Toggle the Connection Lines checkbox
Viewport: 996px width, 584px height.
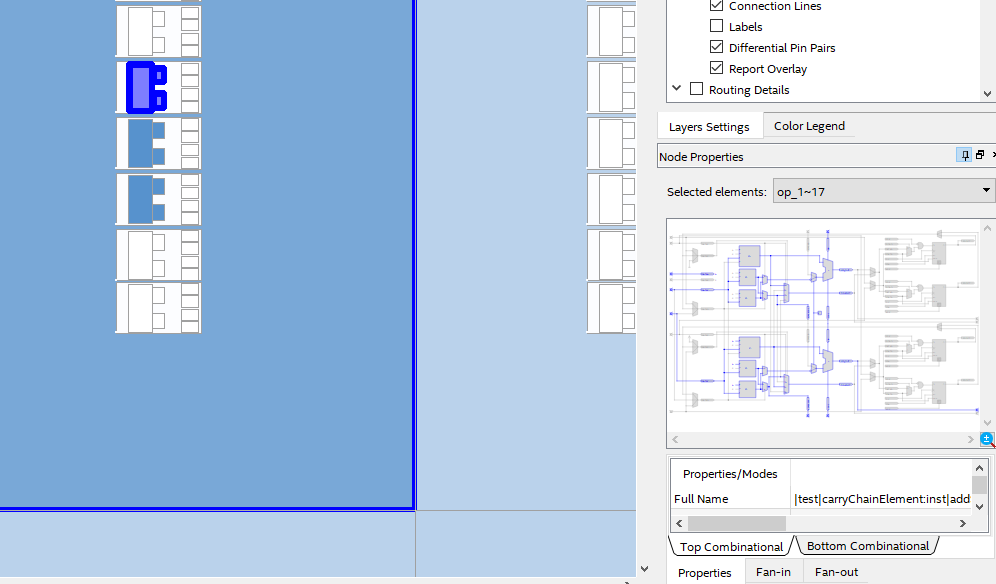pos(717,6)
